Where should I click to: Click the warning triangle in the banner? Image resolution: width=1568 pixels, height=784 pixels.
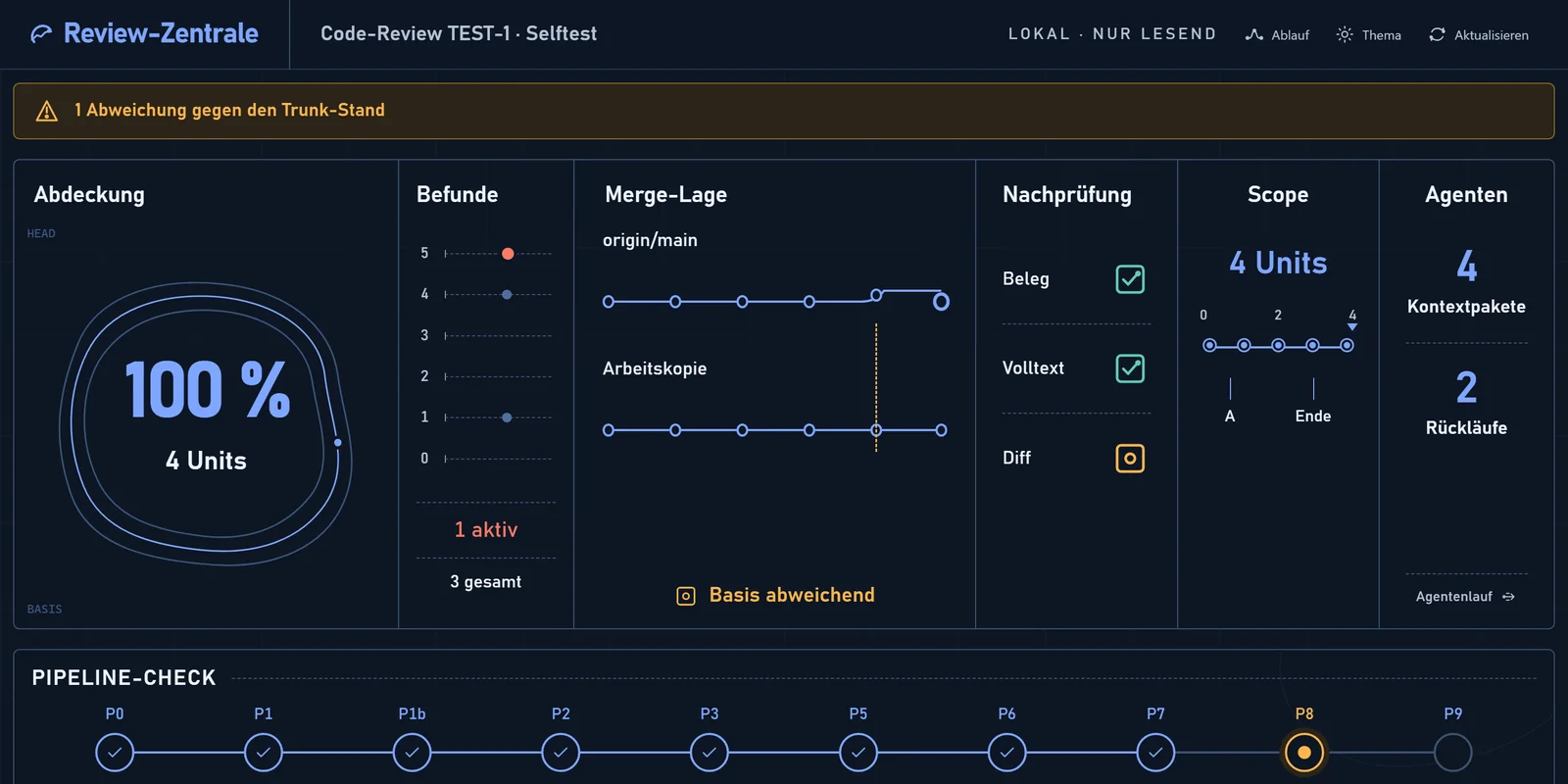pos(46,111)
